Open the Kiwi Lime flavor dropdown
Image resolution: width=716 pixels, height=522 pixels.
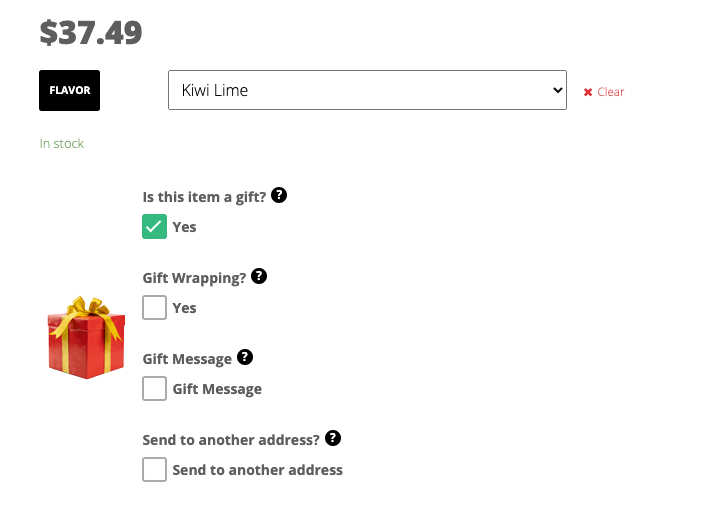pyautogui.click(x=367, y=90)
